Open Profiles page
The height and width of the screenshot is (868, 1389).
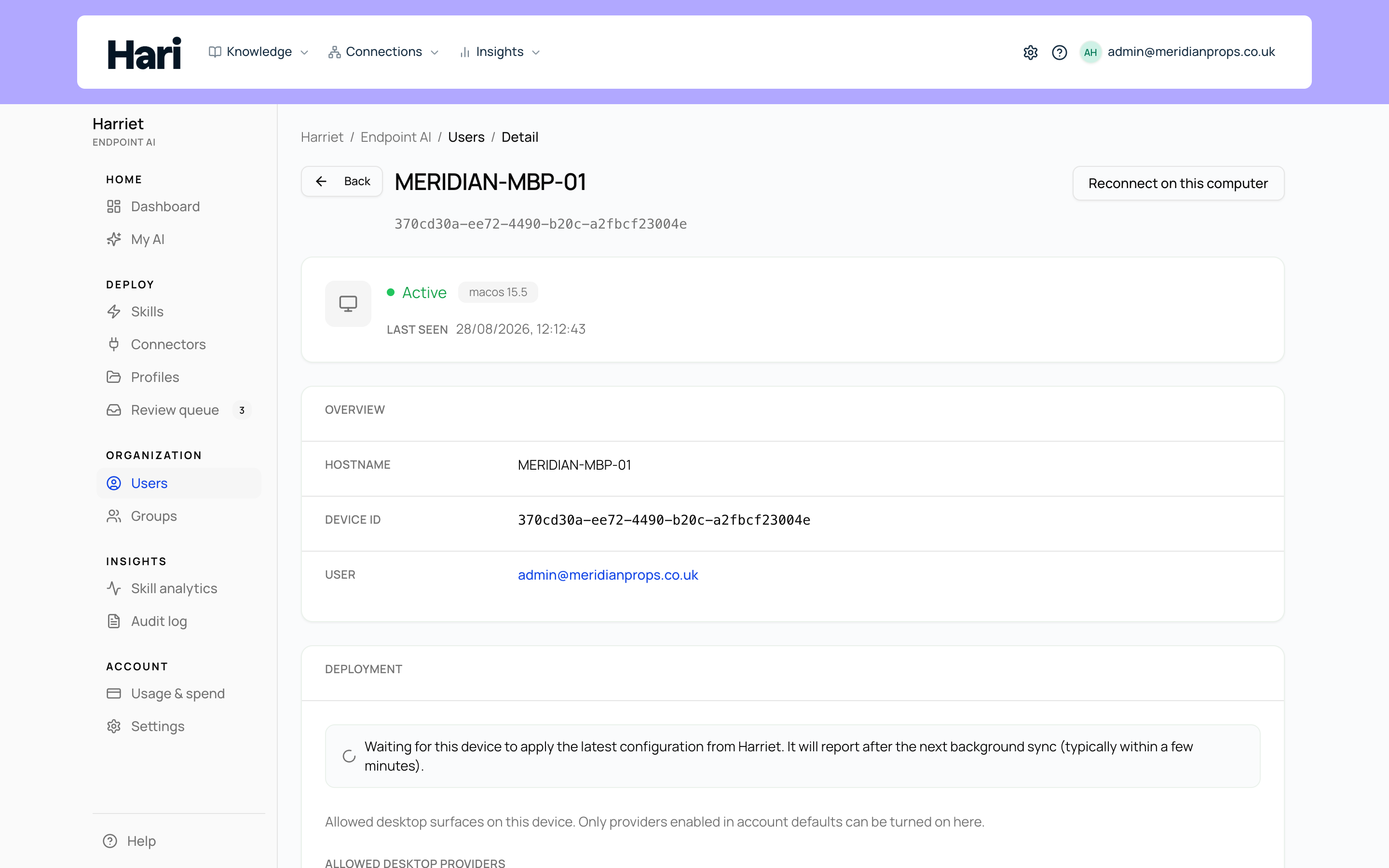click(178, 377)
